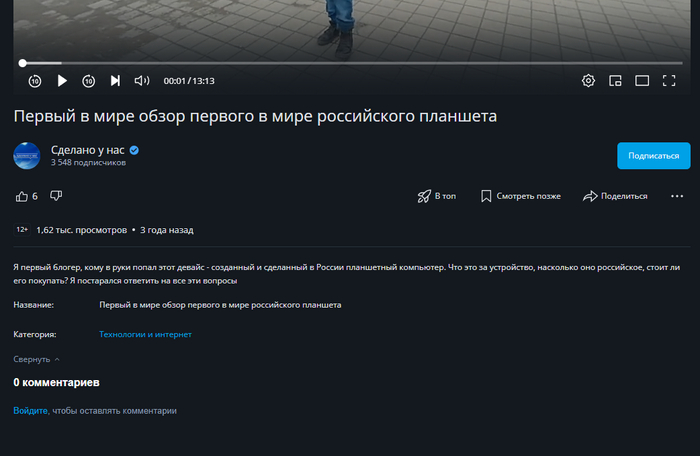Click the 0 комментариев heading
Image resolution: width=700 pixels, height=456 pixels.
[56, 382]
